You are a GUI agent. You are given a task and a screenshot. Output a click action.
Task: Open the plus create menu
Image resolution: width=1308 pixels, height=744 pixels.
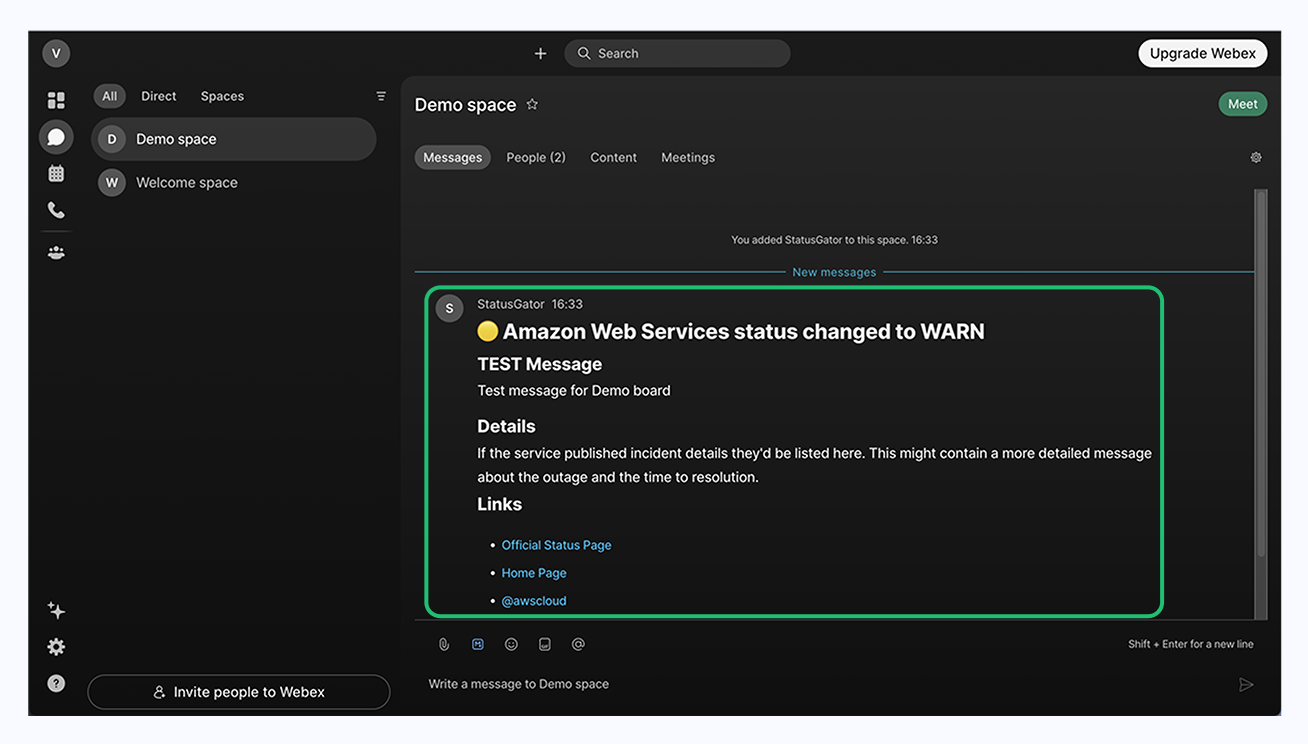pyautogui.click(x=540, y=54)
